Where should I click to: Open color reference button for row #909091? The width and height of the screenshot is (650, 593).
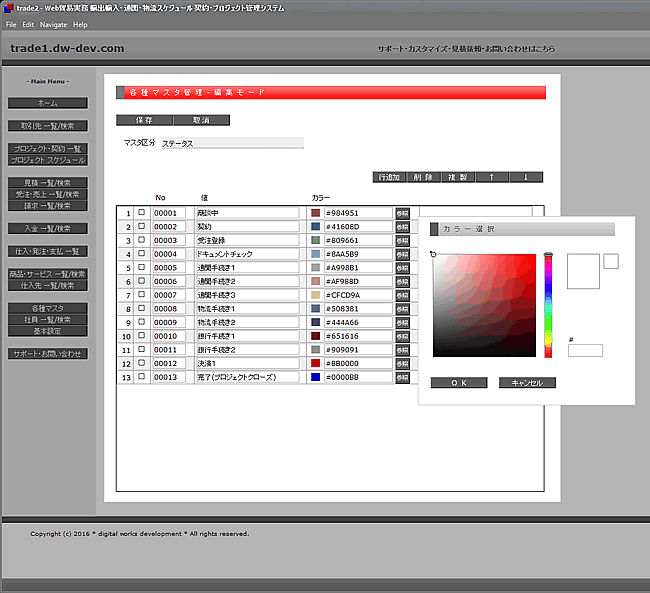[402, 350]
